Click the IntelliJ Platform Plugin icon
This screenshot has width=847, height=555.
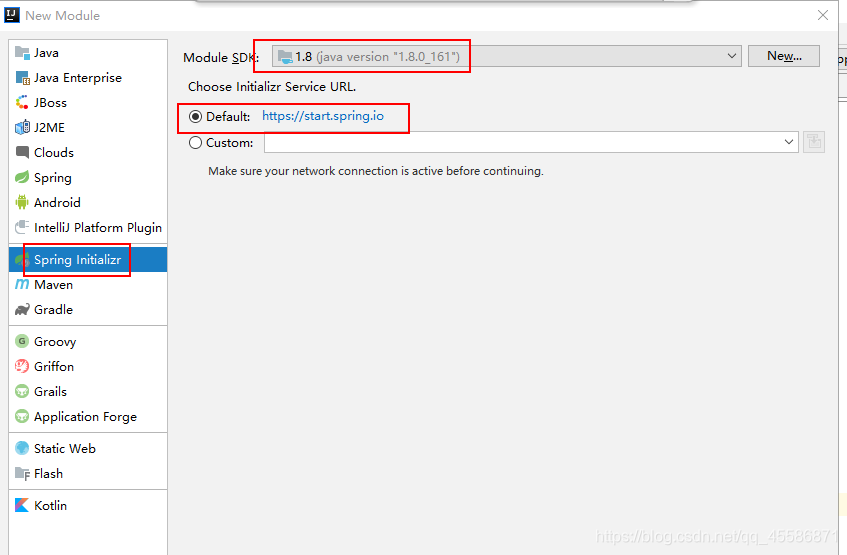tap(22, 227)
